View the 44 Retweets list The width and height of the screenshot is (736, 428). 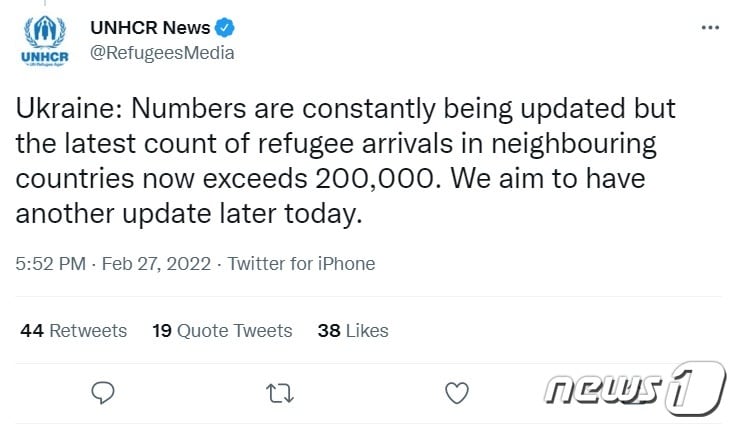[x=74, y=330]
